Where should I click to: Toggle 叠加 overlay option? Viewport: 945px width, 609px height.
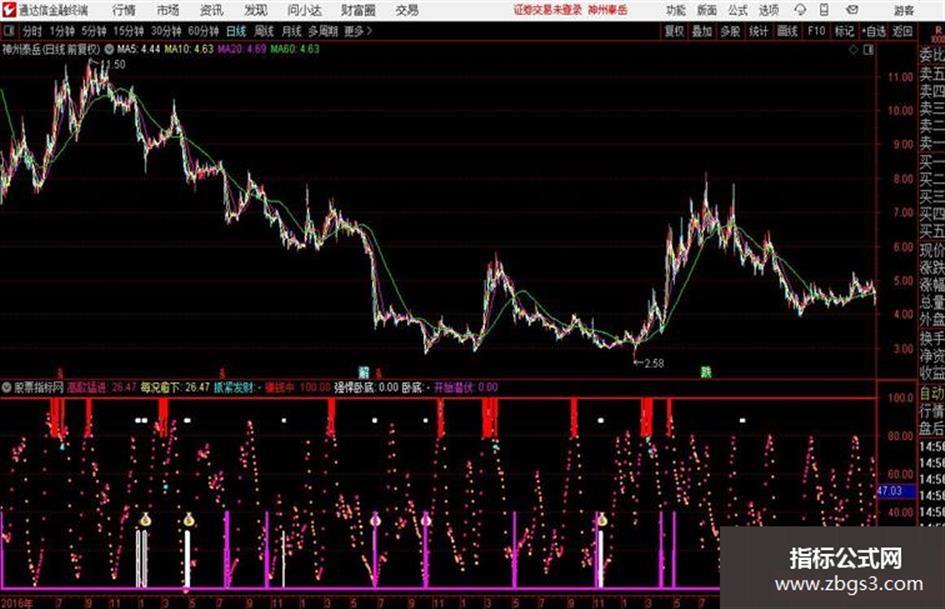pos(702,31)
